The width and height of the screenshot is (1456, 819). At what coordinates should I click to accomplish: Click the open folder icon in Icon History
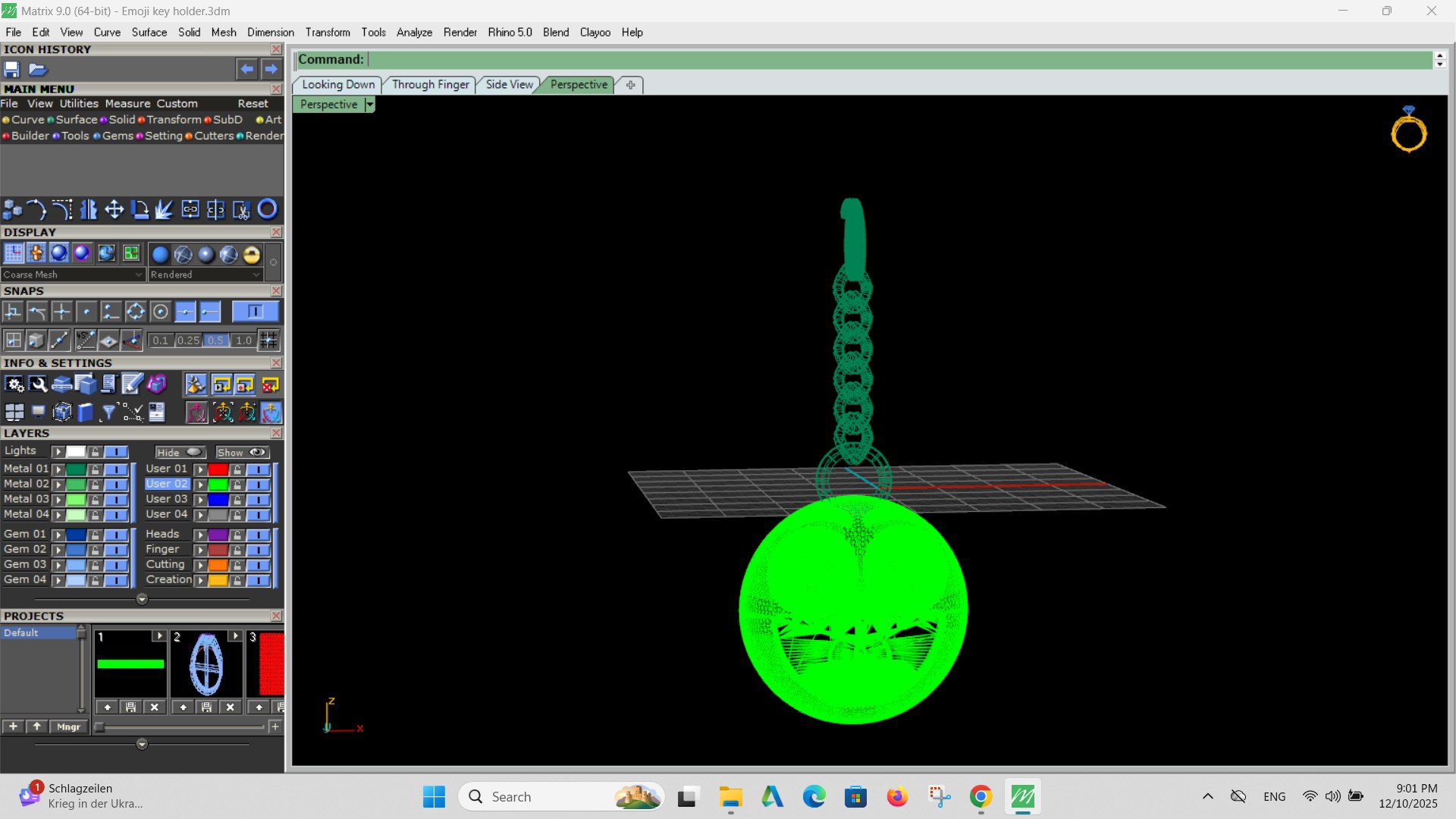[x=38, y=69]
